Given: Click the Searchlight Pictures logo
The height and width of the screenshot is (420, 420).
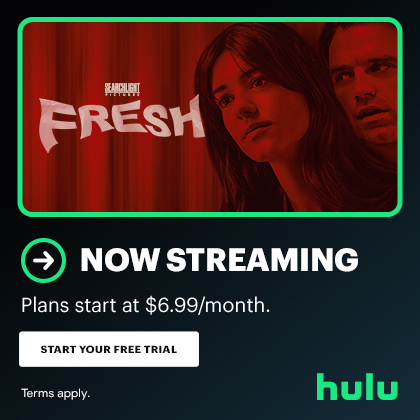Looking at the screenshot, I should 122,89.
